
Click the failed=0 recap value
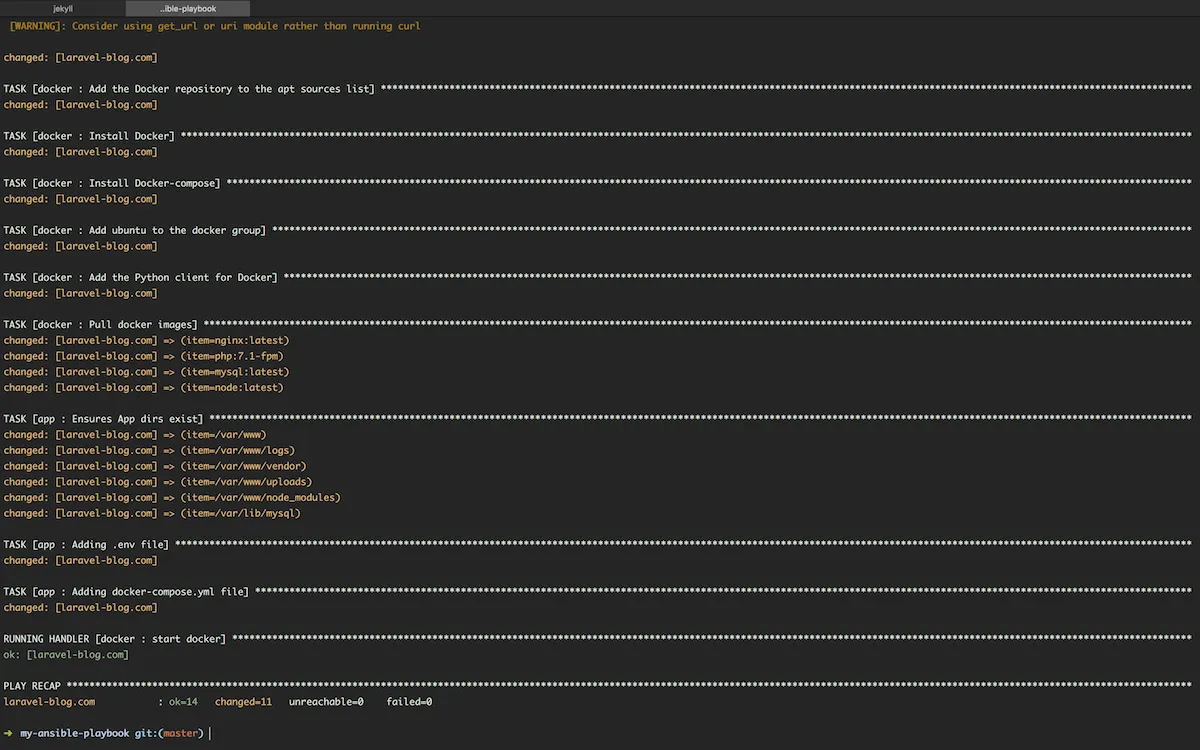[409, 701]
